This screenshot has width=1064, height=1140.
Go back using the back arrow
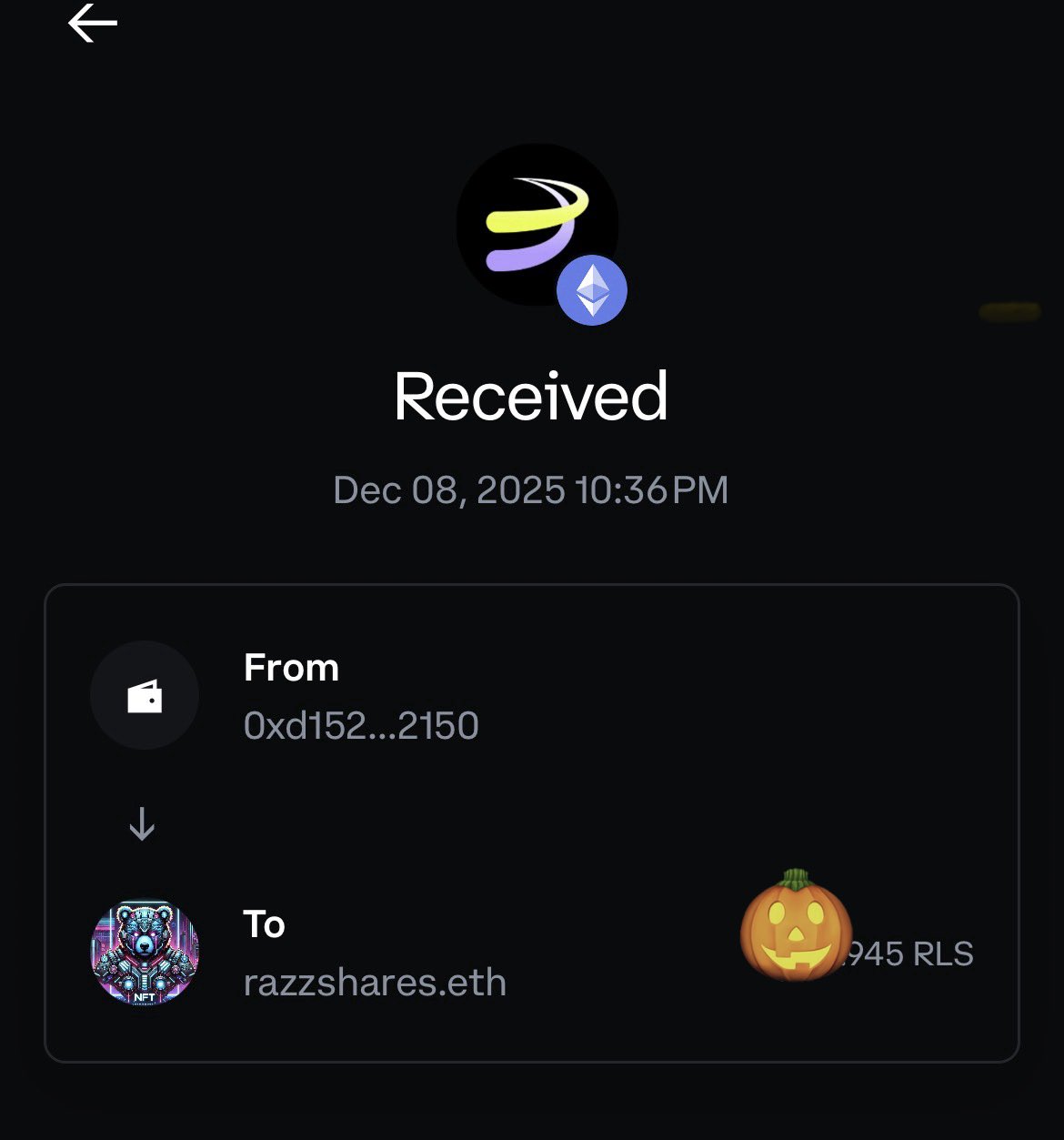point(93,23)
